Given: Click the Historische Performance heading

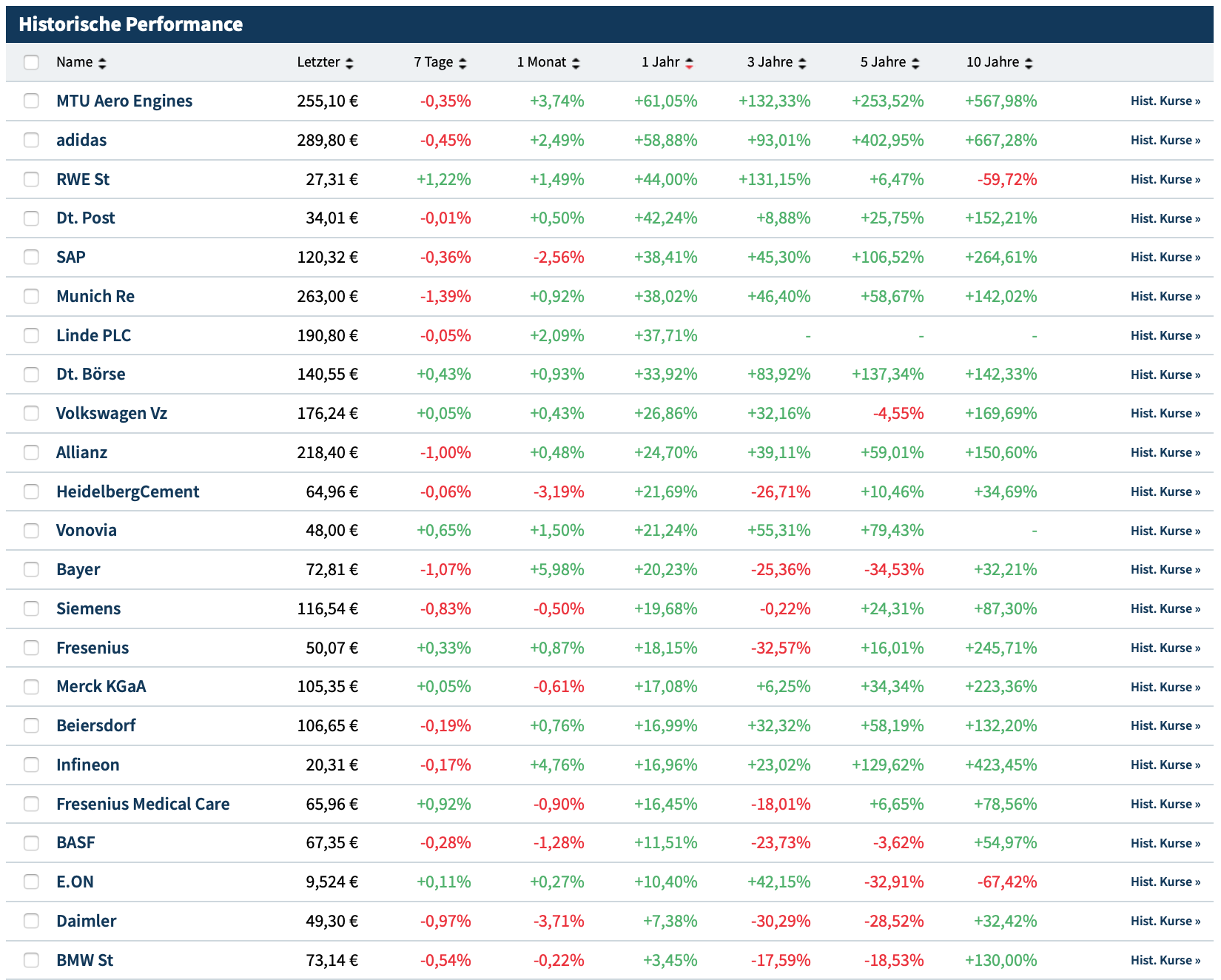Looking at the screenshot, I should pyautogui.click(x=131, y=24).
